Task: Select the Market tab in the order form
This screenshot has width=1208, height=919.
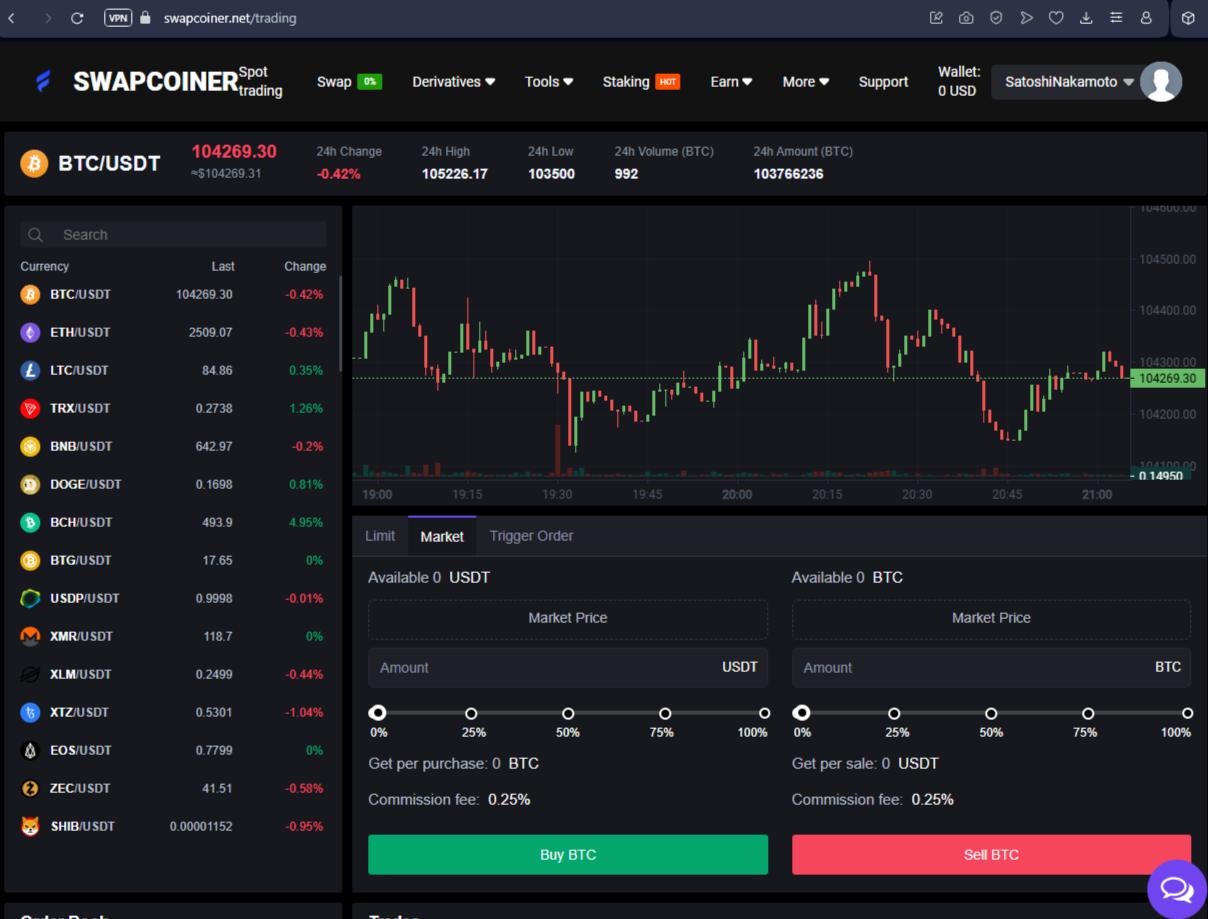Action: [442, 536]
